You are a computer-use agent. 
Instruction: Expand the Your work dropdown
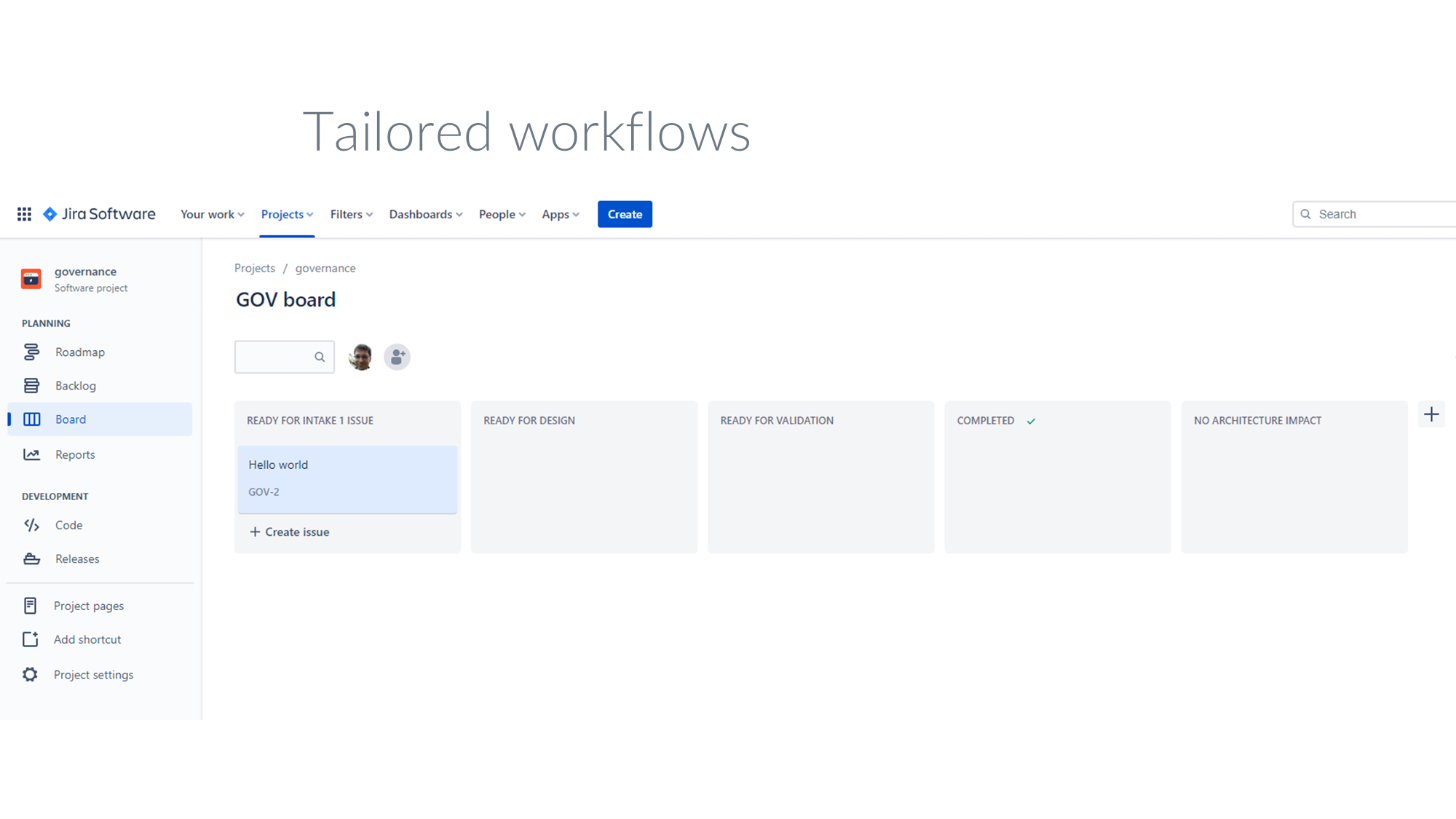(212, 215)
